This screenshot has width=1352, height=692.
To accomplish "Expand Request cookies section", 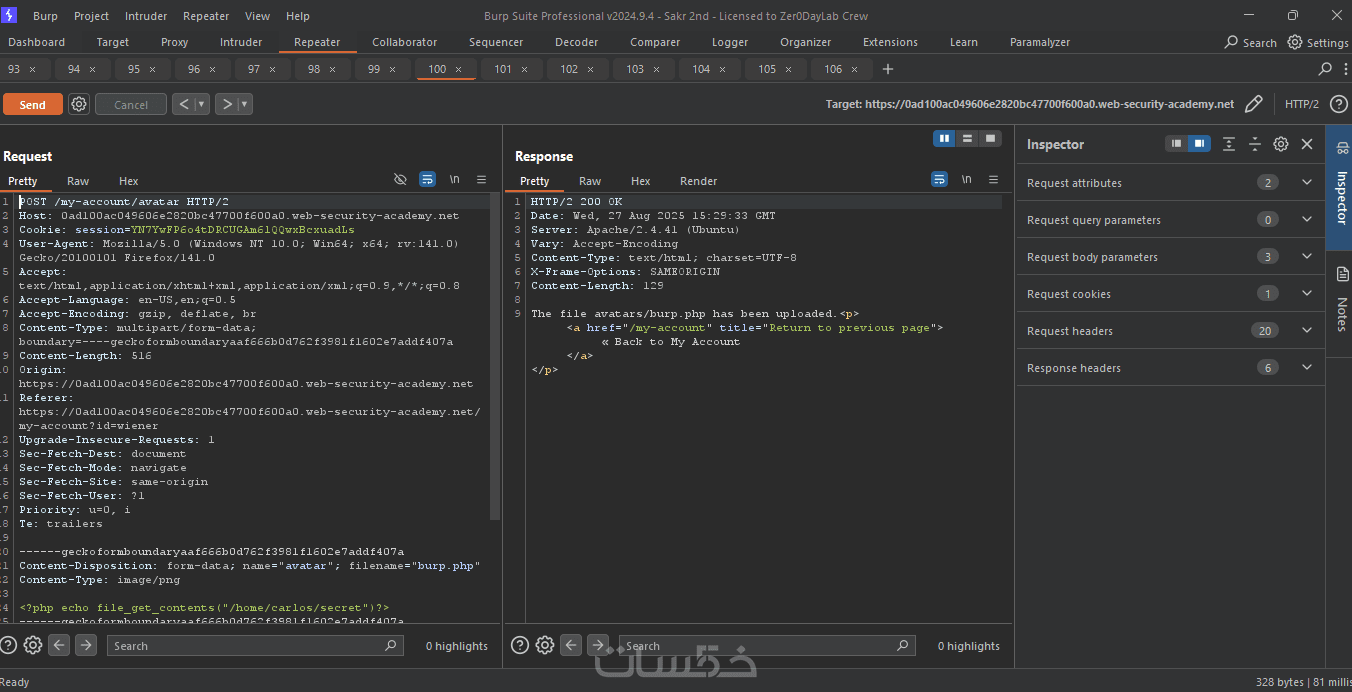I will (1306, 293).
